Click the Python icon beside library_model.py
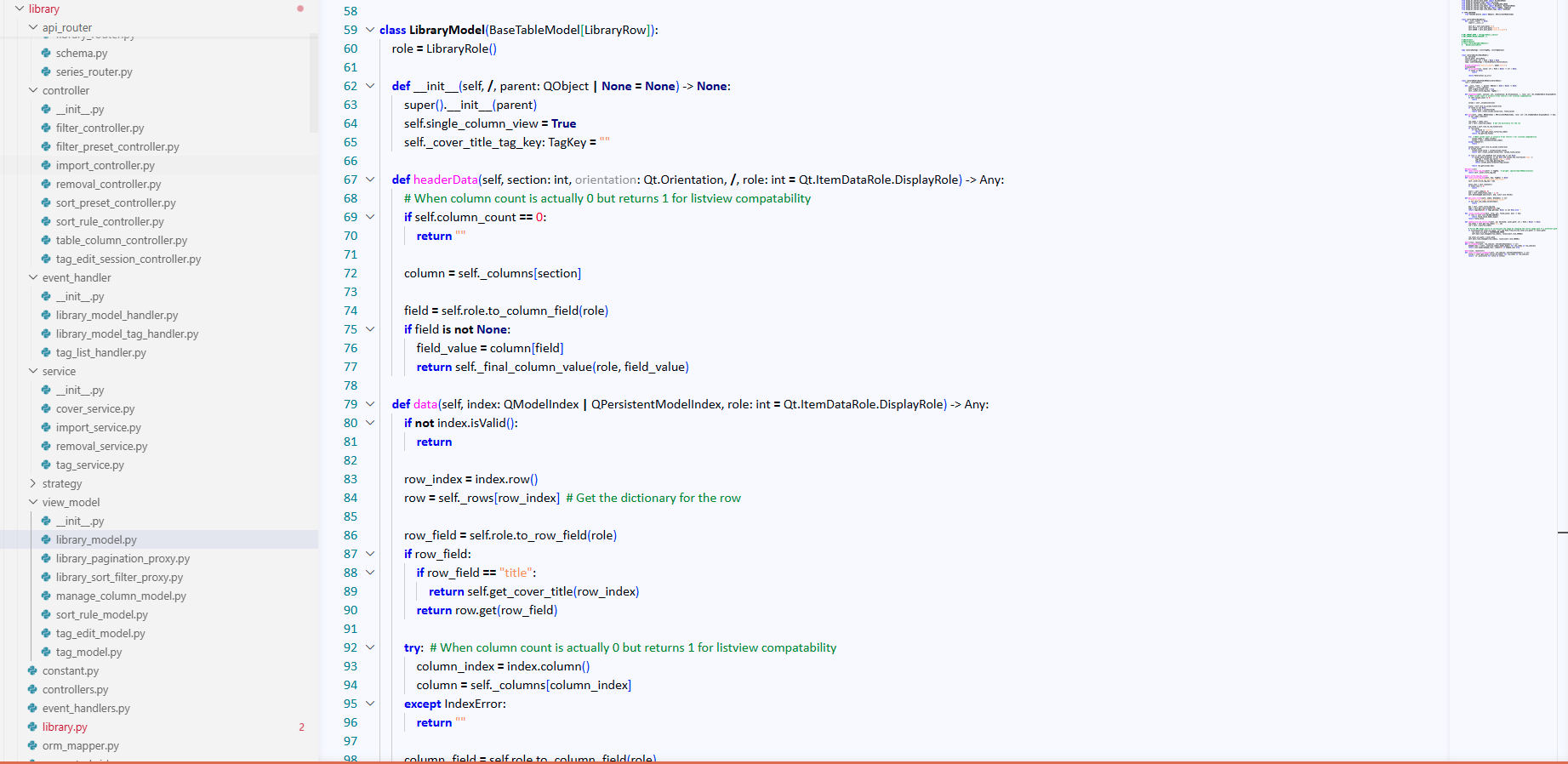Viewport: 1568px width, 764px height. point(46,539)
